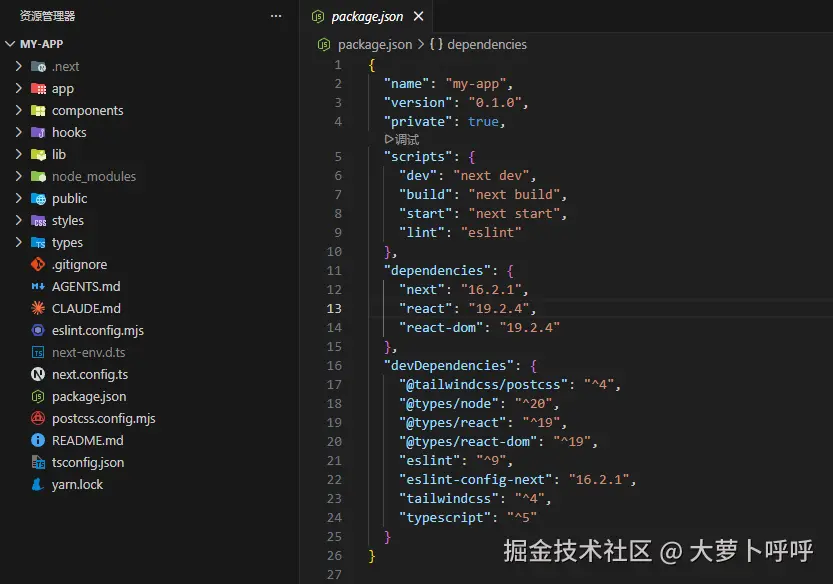
Task: Open the AGENTS.md file
Action: (86, 286)
